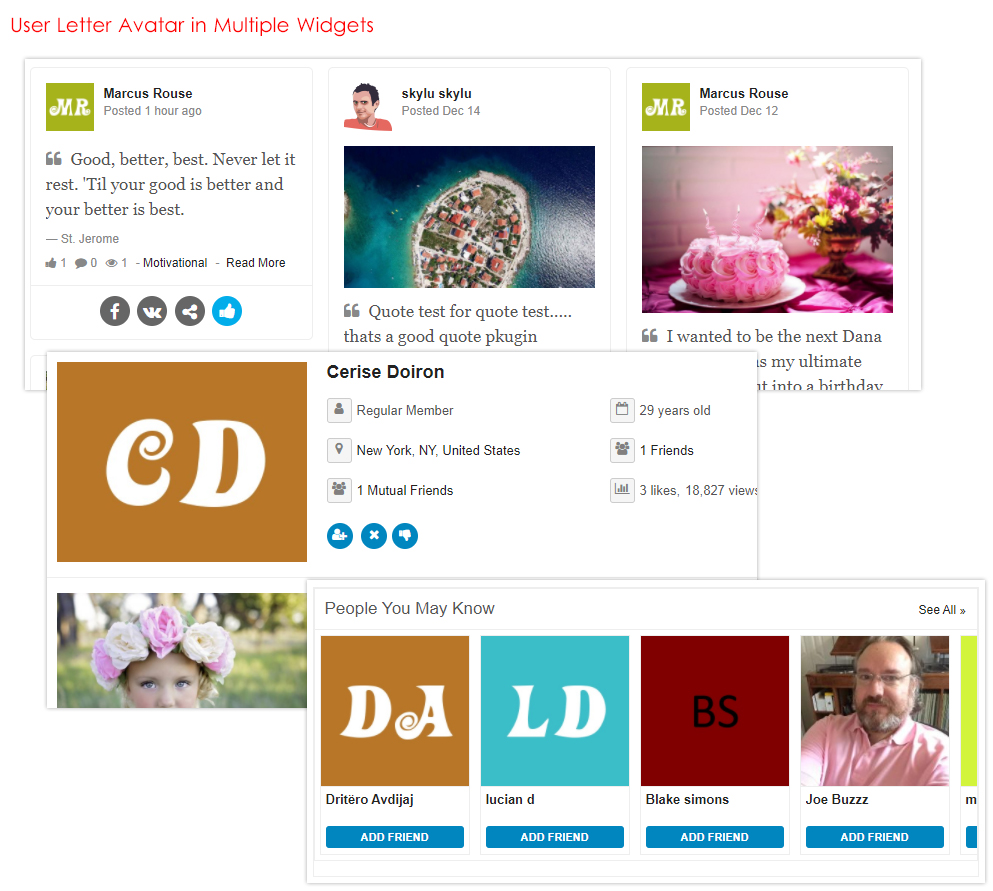
Task: Add Blake simons as friend
Action: (714, 837)
